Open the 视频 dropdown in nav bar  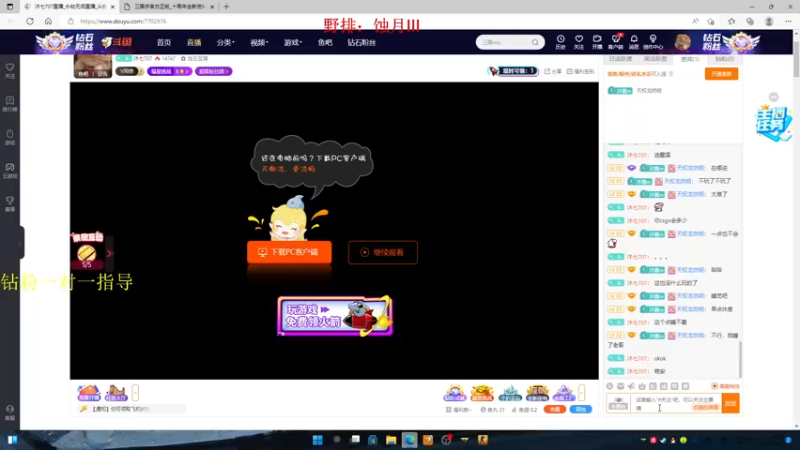point(259,42)
